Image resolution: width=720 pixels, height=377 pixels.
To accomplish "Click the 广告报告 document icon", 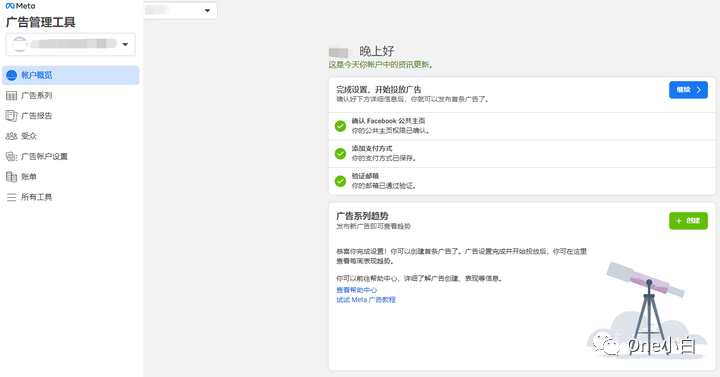I will pos(11,116).
